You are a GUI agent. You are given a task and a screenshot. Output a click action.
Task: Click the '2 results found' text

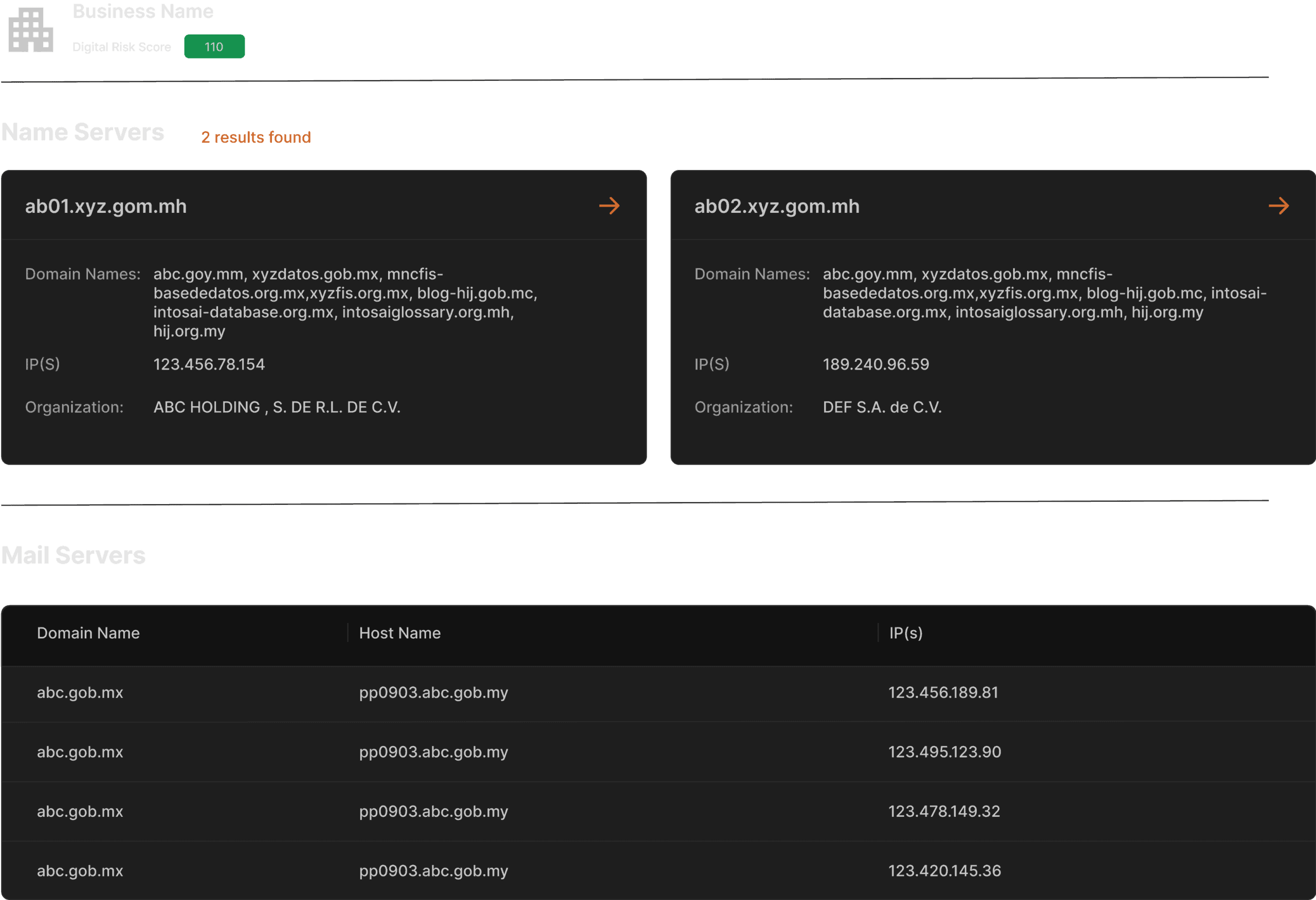256,137
